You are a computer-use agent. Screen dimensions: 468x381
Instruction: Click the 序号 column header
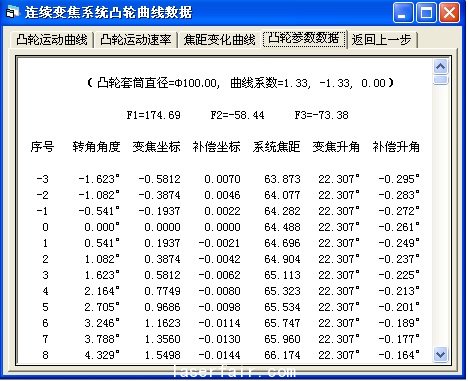[42, 147]
